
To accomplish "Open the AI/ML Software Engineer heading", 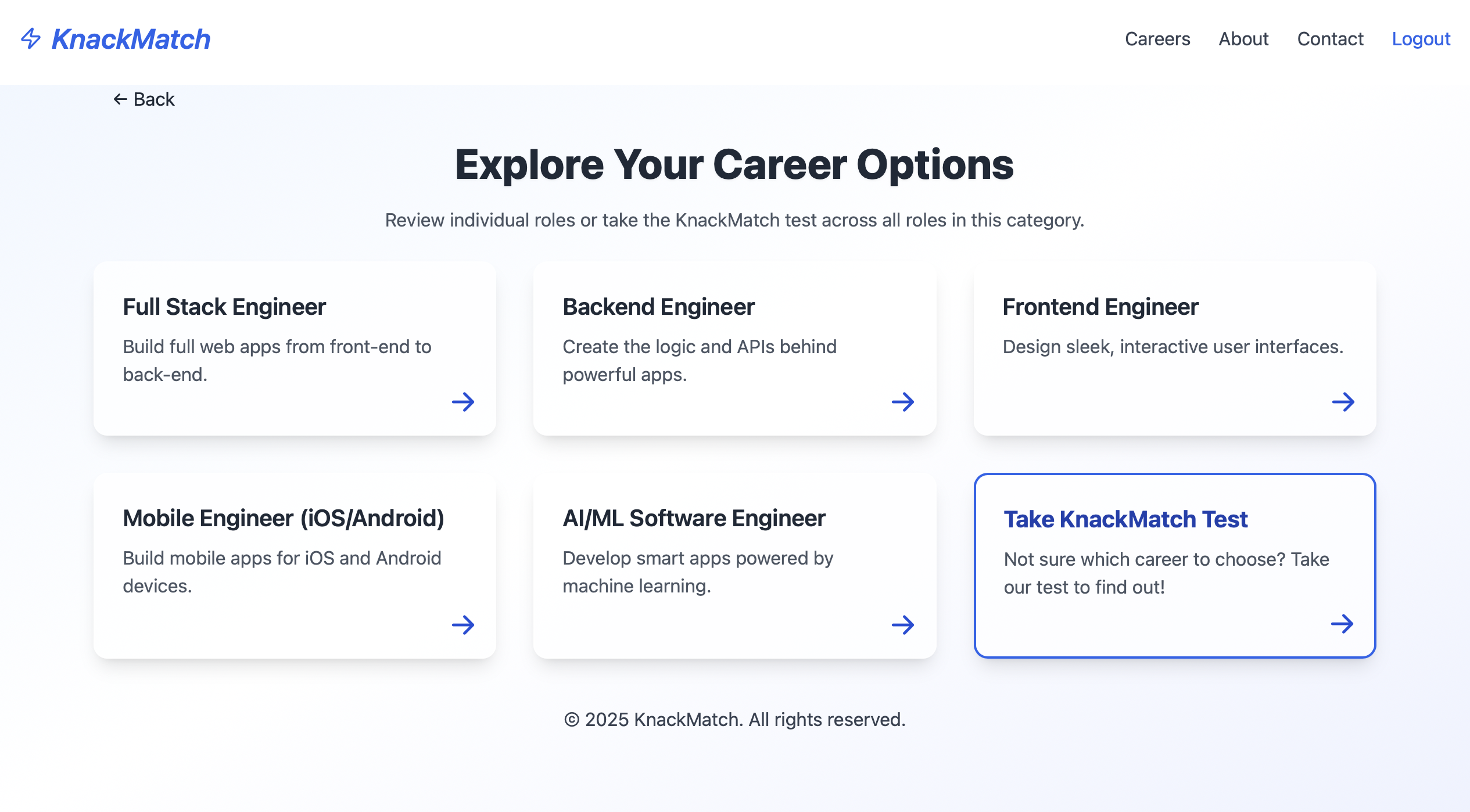I will (x=694, y=518).
